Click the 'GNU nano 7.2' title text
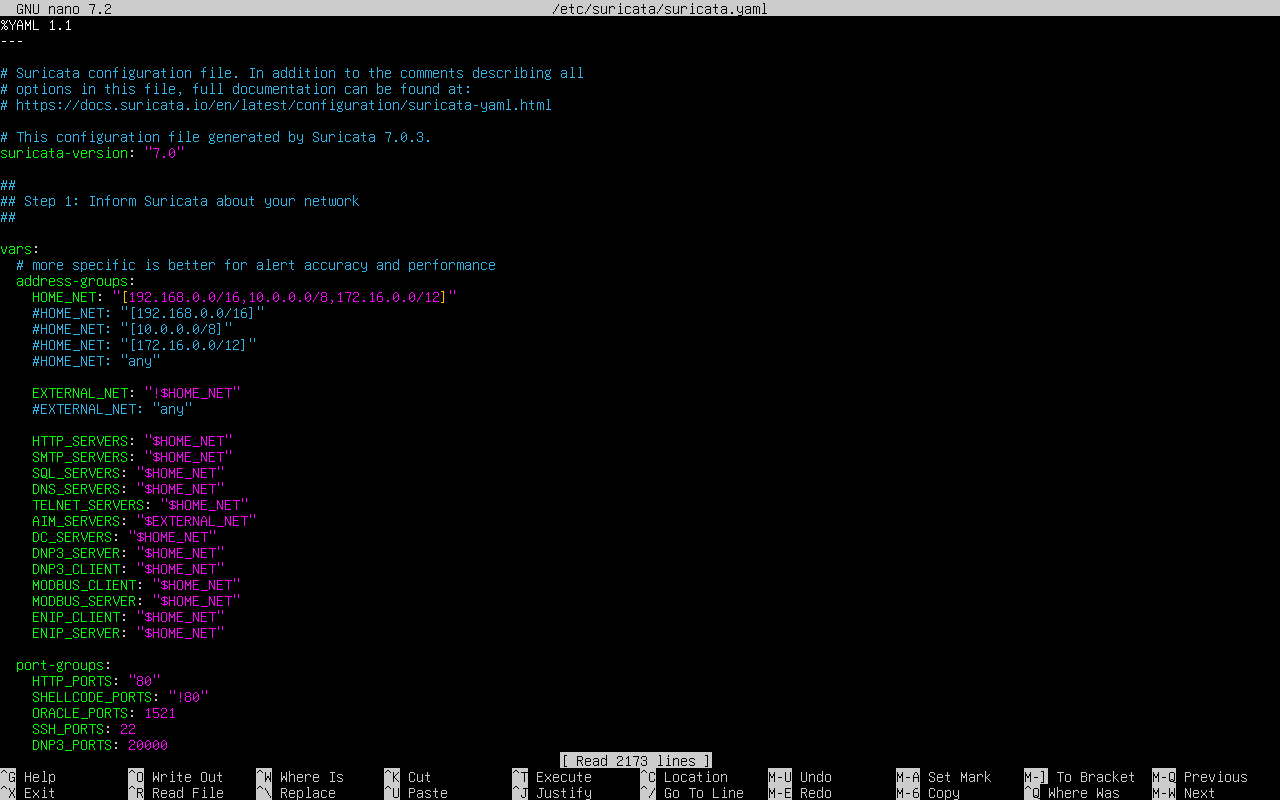This screenshot has height=800, width=1280. pyautogui.click(x=64, y=9)
